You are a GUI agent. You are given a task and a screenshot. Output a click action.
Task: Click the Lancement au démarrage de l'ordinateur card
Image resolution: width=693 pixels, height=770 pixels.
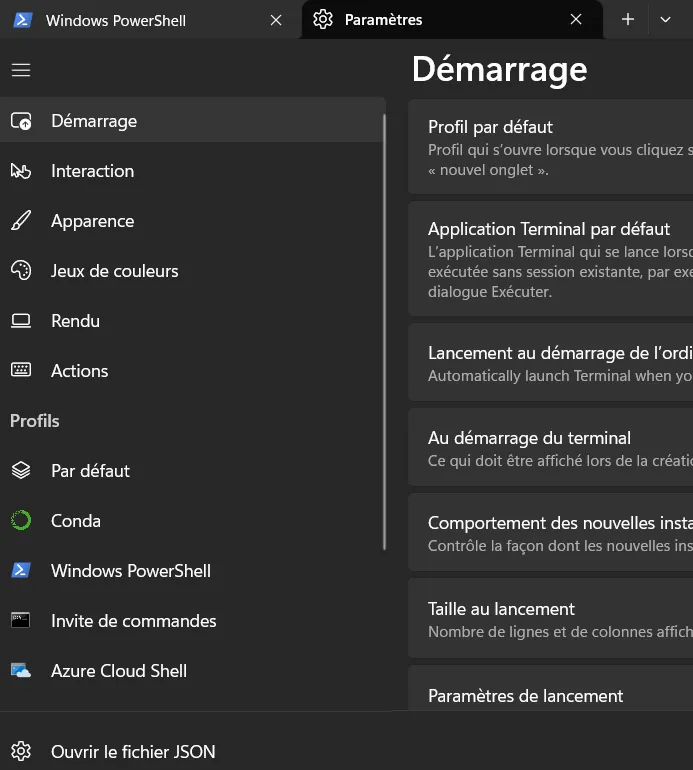tap(551, 362)
